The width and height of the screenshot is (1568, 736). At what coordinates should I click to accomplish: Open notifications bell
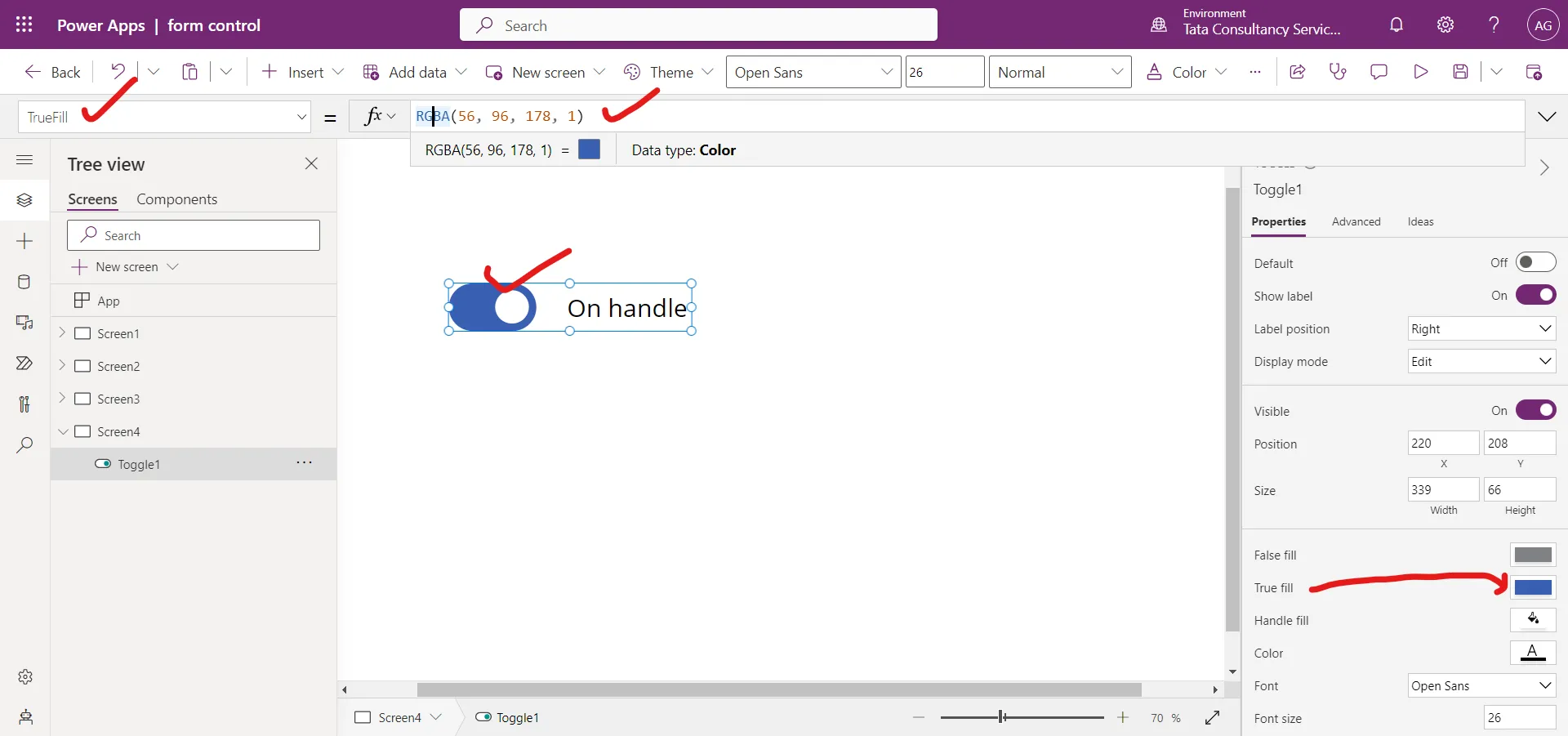(1396, 25)
